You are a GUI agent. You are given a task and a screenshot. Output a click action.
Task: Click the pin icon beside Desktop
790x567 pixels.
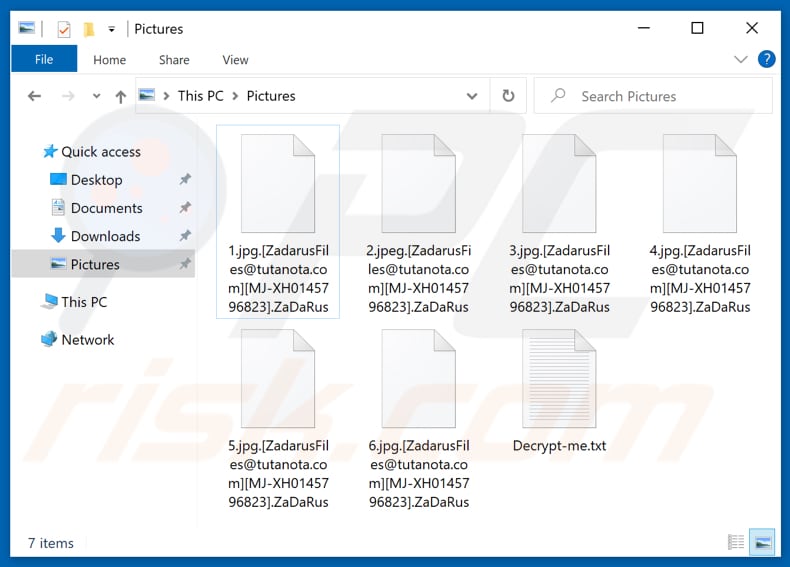(x=185, y=179)
